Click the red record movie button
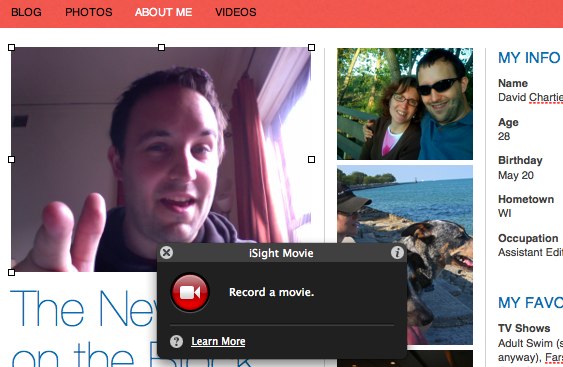563x367 pixels. click(x=190, y=292)
